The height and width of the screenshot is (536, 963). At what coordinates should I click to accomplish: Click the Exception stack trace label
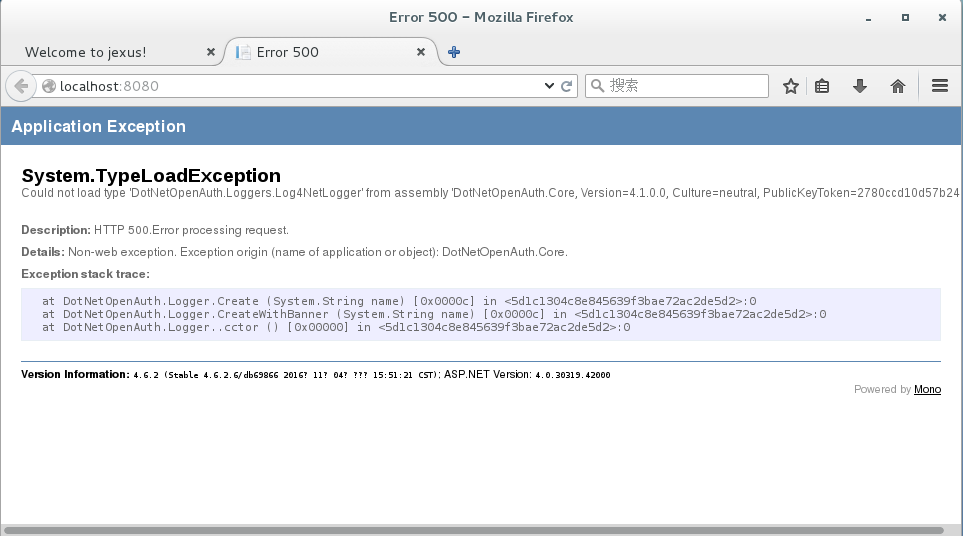(x=85, y=274)
